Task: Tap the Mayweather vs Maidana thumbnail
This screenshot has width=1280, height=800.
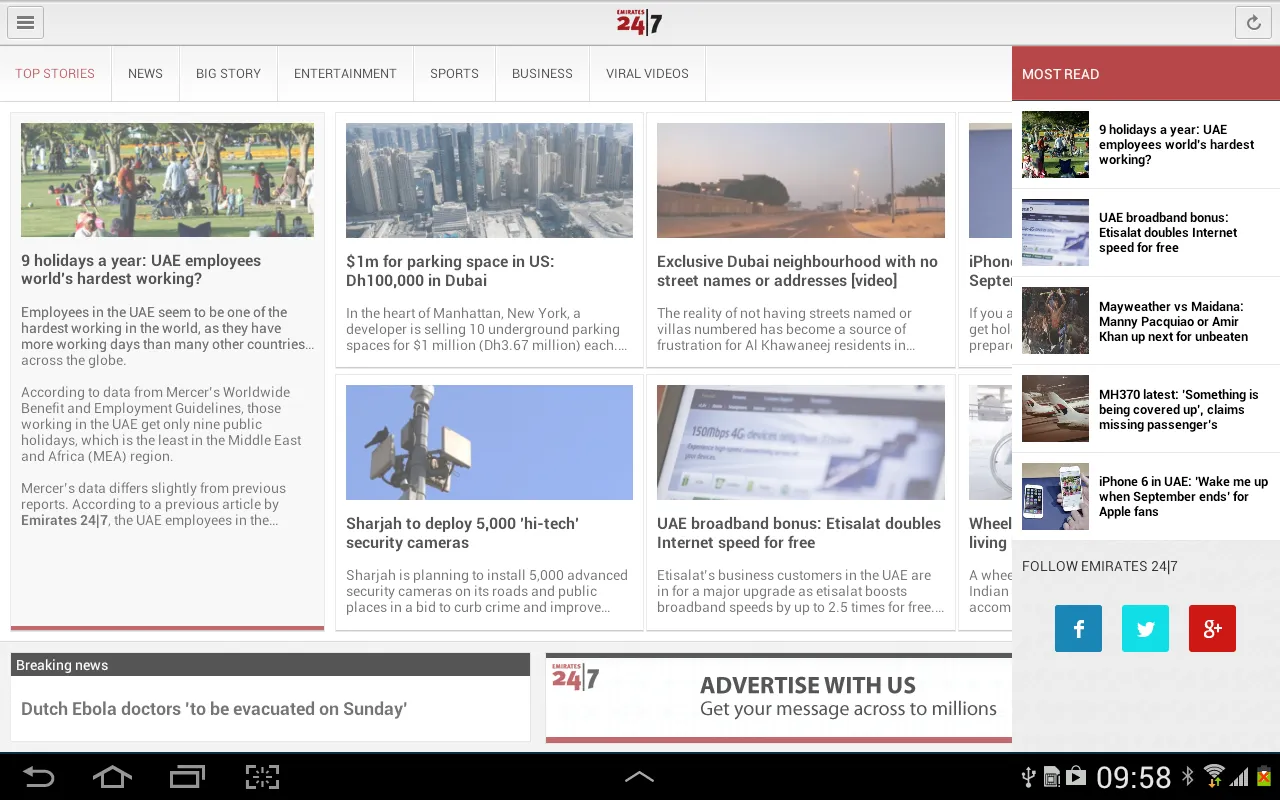Action: [1055, 321]
